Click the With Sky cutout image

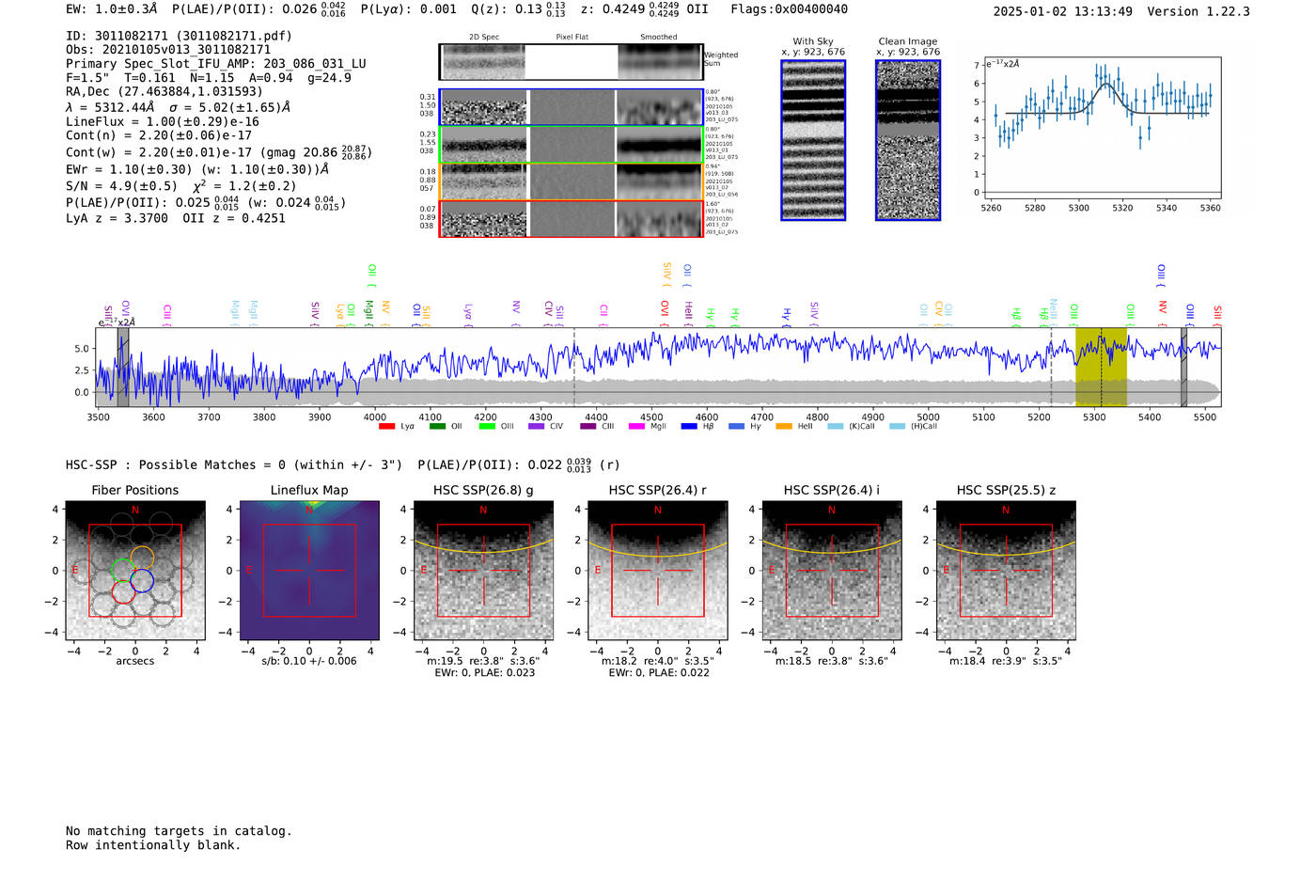pyautogui.click(x=813, y=140)
